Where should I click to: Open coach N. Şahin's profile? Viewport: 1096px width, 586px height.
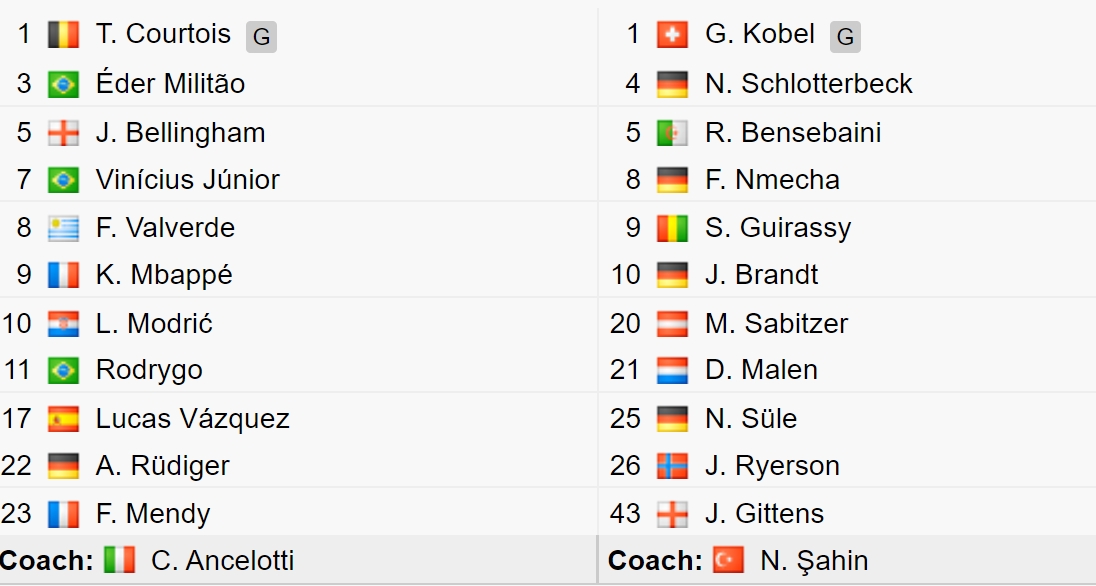coord(814,561)
